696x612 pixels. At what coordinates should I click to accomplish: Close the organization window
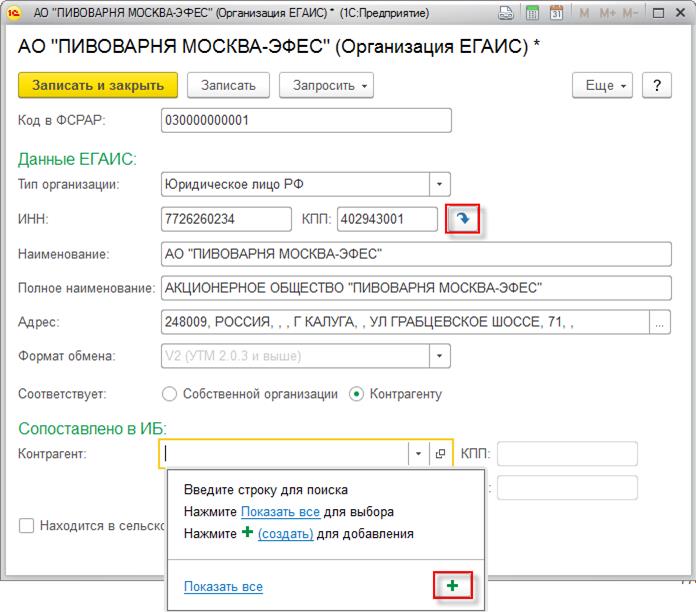[680, 13]
